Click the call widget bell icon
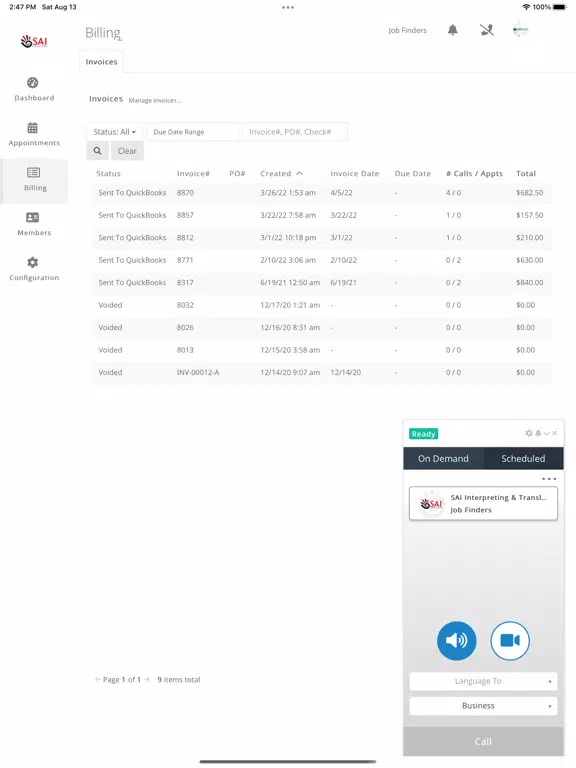 (538, 433)
